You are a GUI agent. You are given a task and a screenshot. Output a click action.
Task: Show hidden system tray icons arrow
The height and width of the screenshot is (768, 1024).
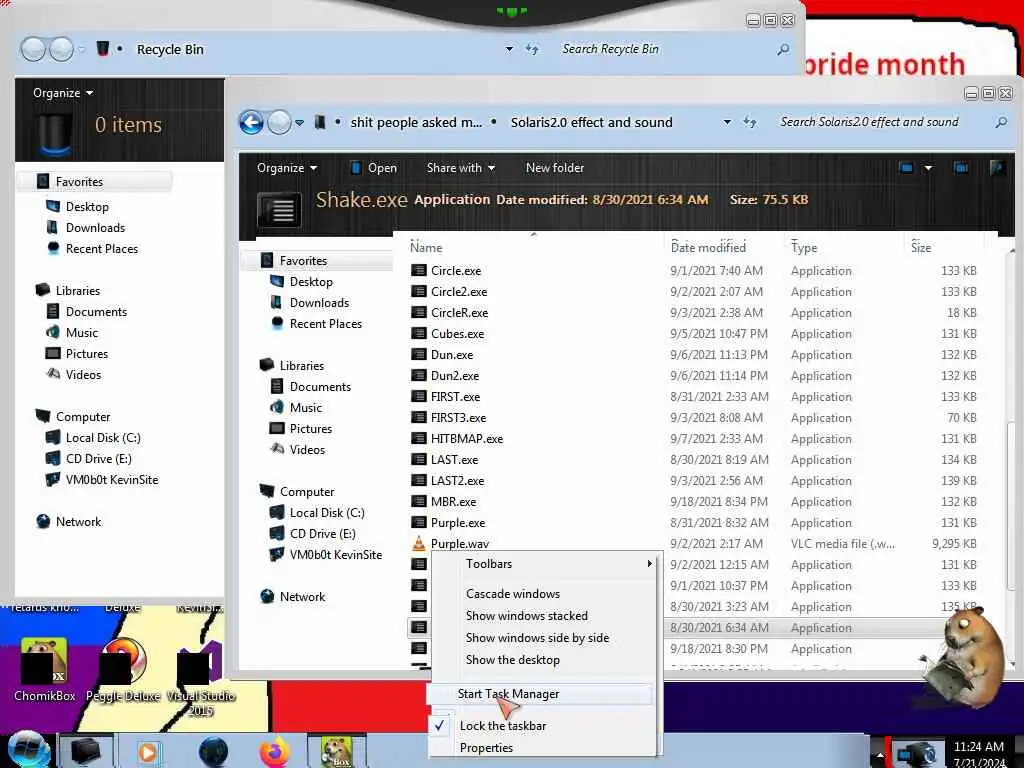click(x=879, y=754)
